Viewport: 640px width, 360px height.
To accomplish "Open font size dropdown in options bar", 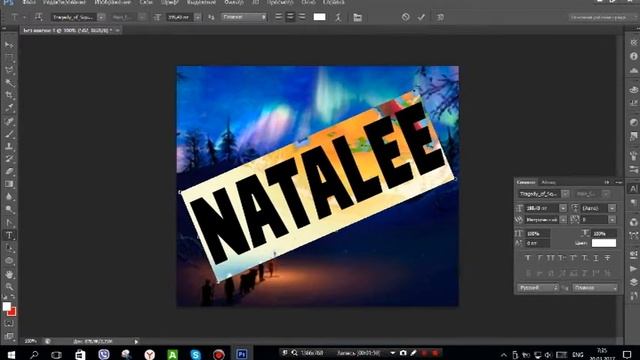I will (x=198, y=17).
